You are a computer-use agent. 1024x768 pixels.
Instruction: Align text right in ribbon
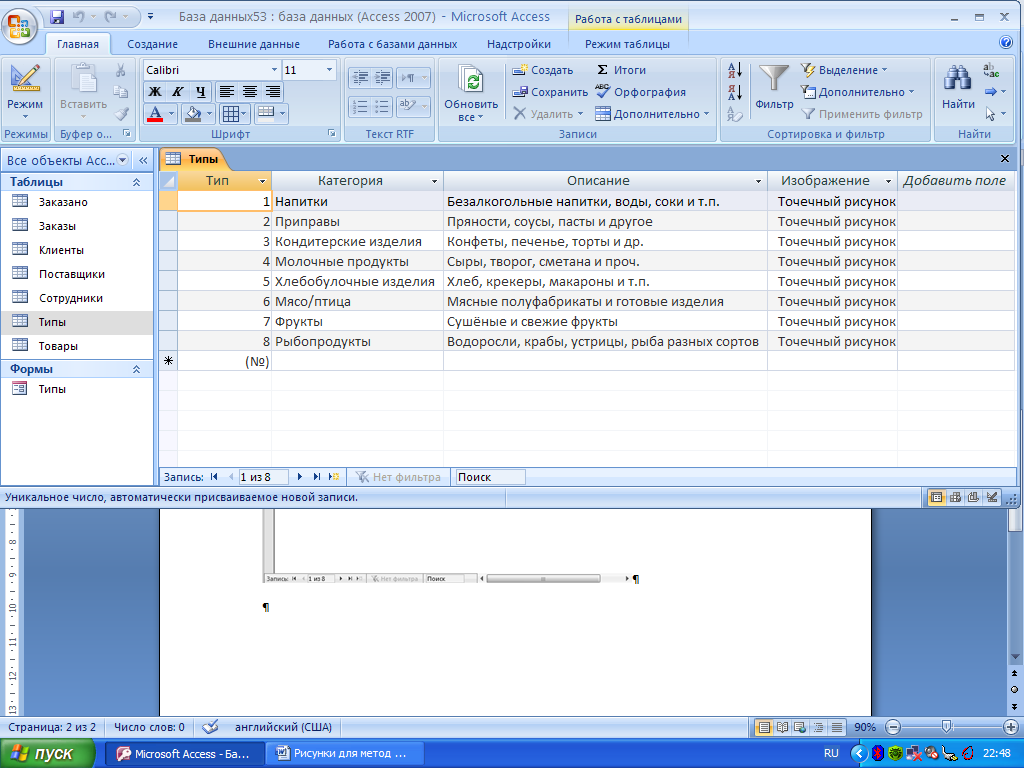click(x=272, y=91)
